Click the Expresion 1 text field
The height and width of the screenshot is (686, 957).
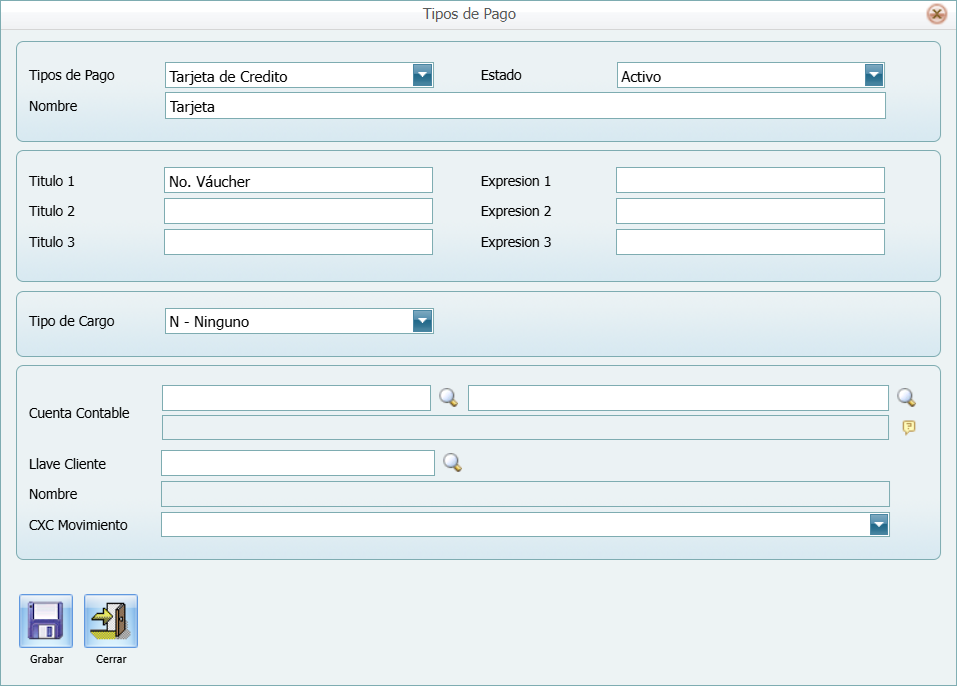click(x=750, y=180)
